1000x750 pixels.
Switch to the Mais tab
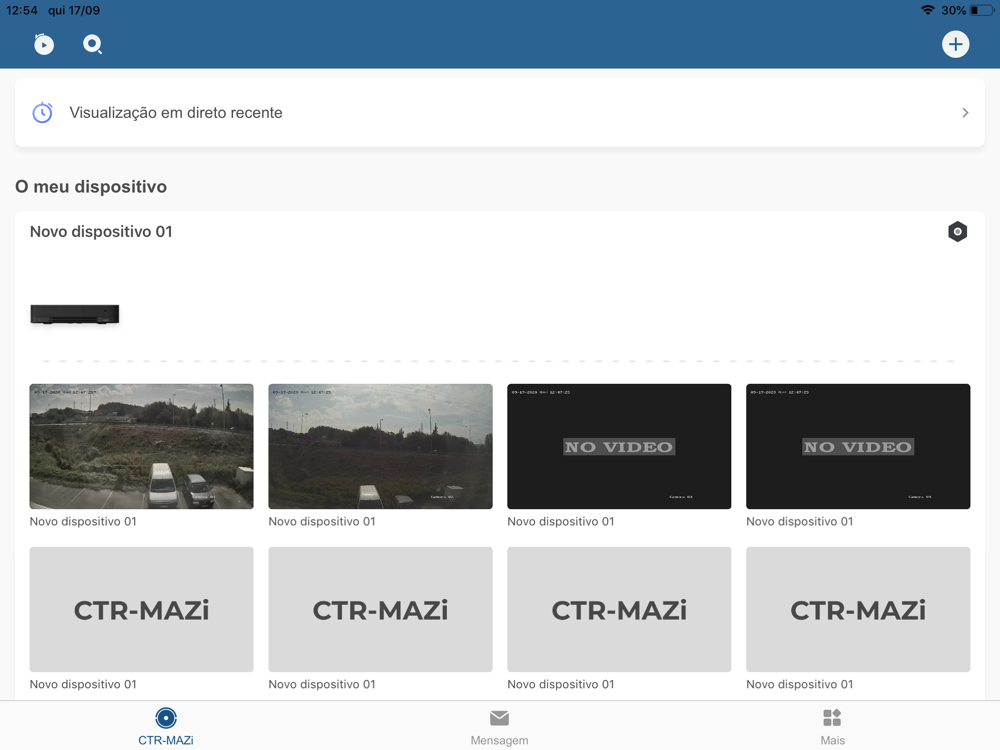click(832, 726)
